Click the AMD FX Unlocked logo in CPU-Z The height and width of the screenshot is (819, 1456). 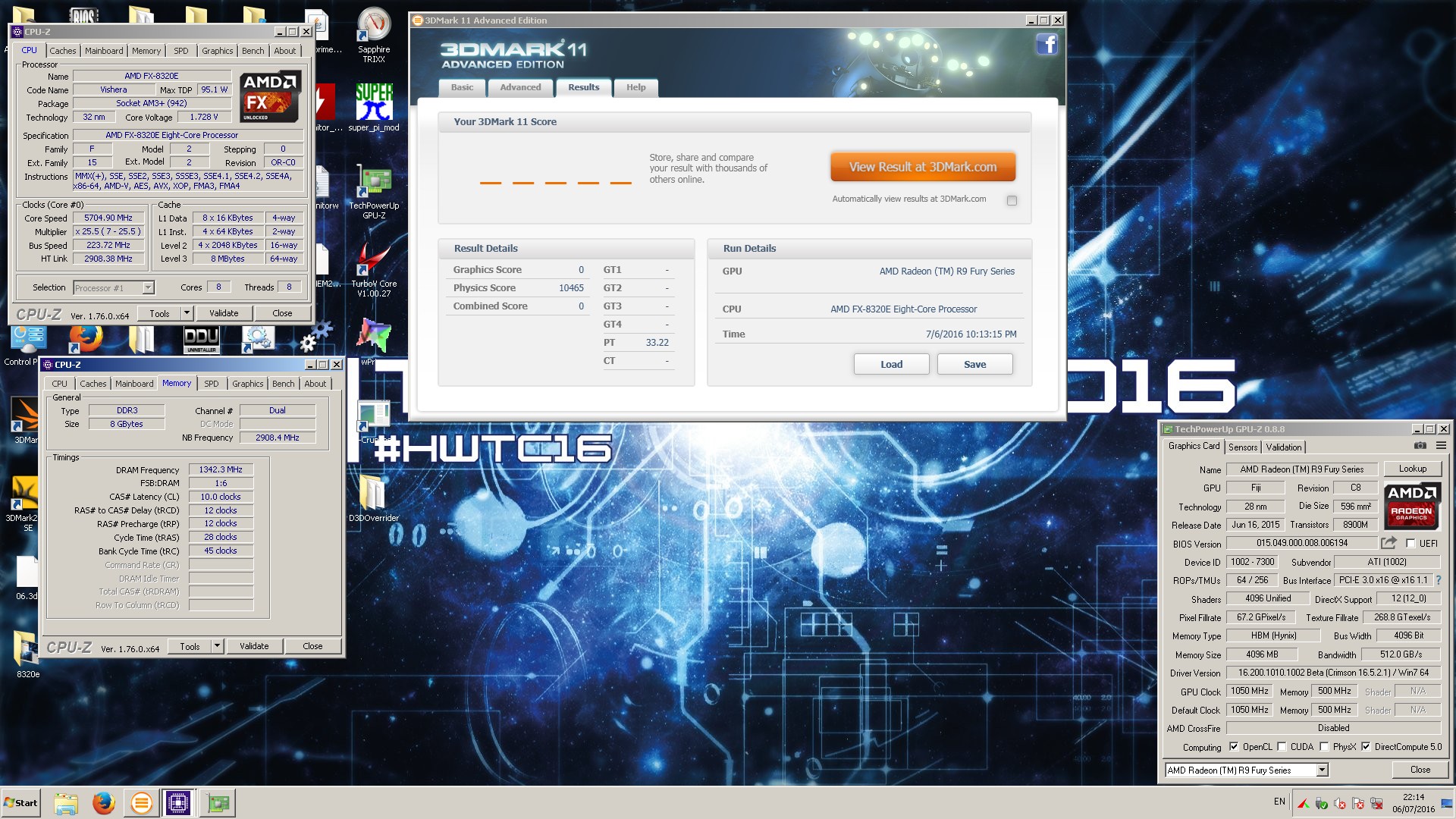(270, 96)
